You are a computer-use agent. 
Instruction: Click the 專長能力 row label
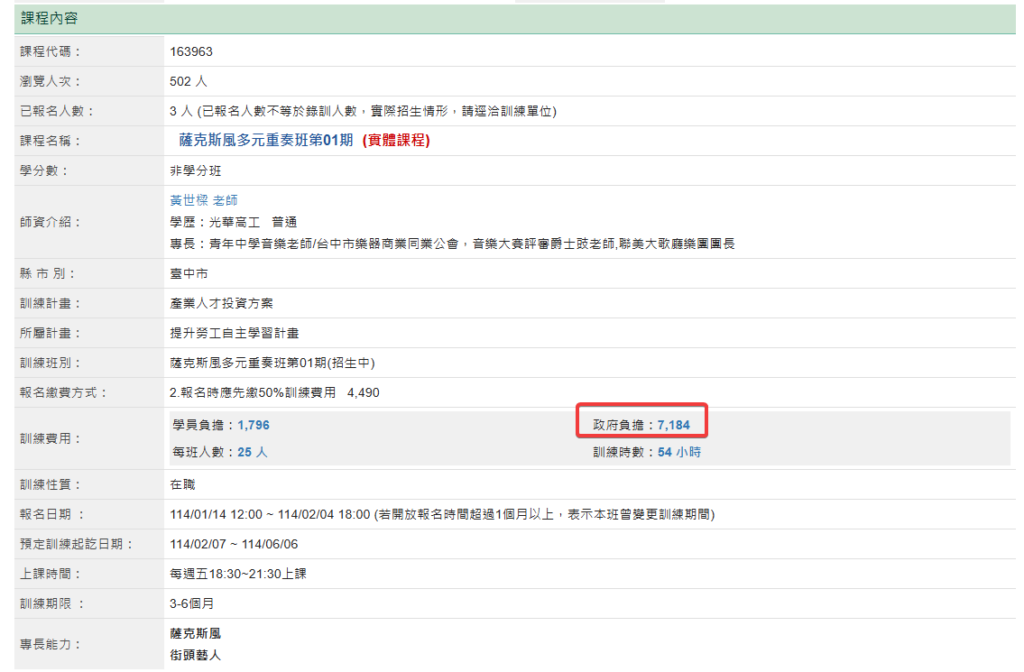(x=50, y=645)
